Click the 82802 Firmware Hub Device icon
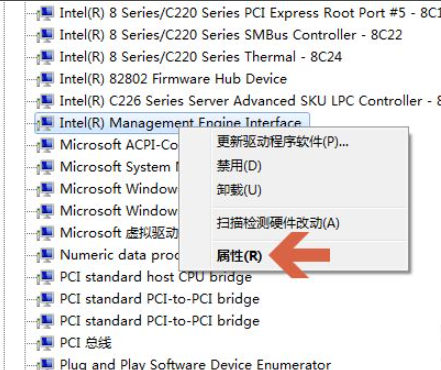The height and width of the screenshot is (370, 441). coord(46,79)
